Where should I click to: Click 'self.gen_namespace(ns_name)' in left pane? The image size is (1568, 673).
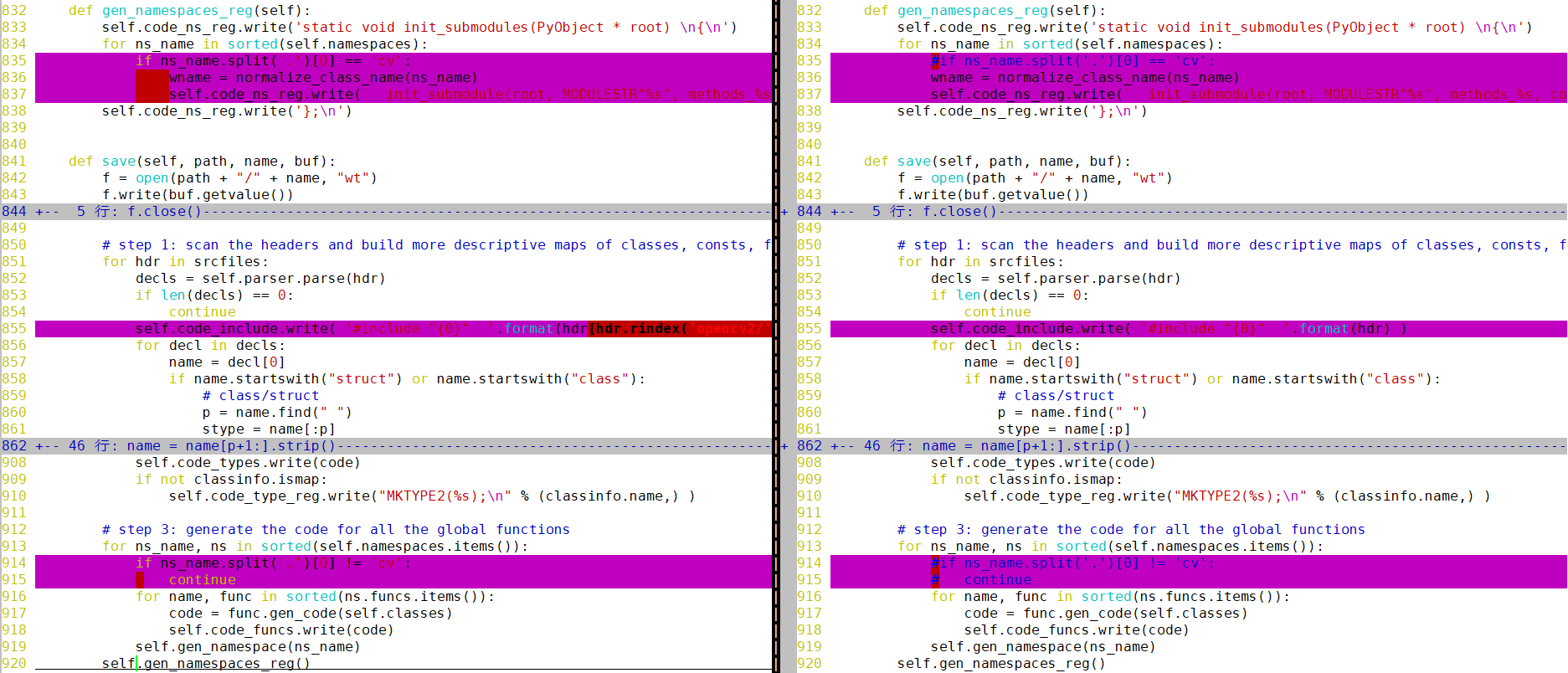coord(248,647)
